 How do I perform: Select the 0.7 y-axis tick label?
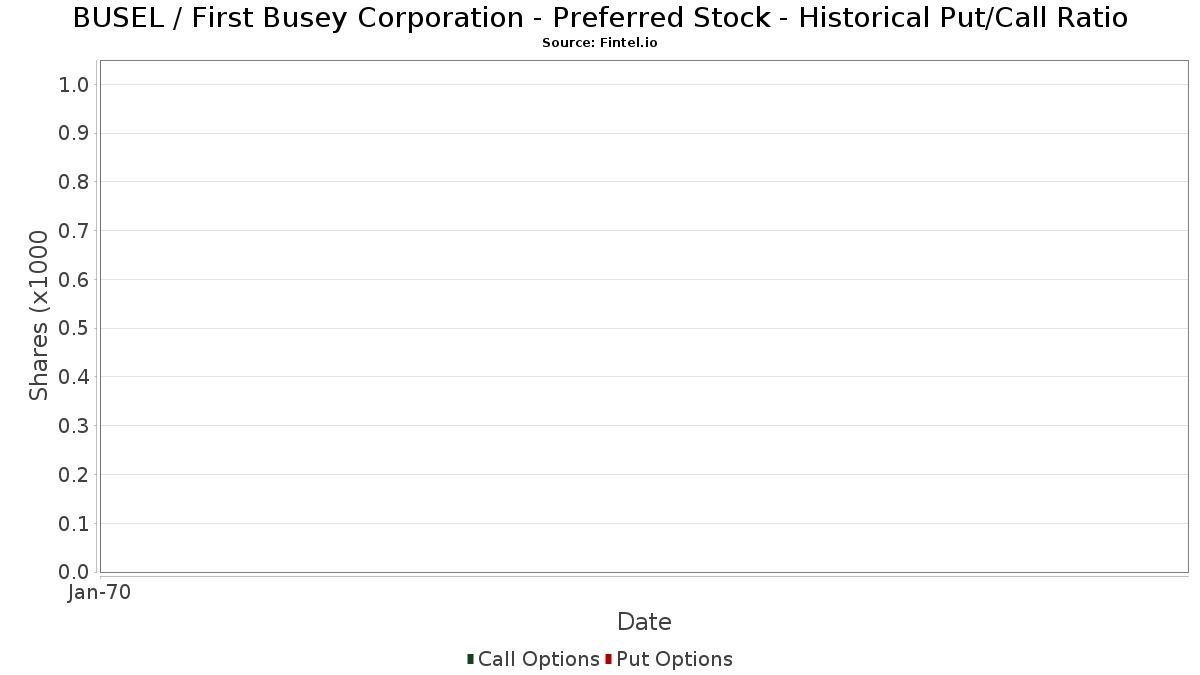coord(74,231)
